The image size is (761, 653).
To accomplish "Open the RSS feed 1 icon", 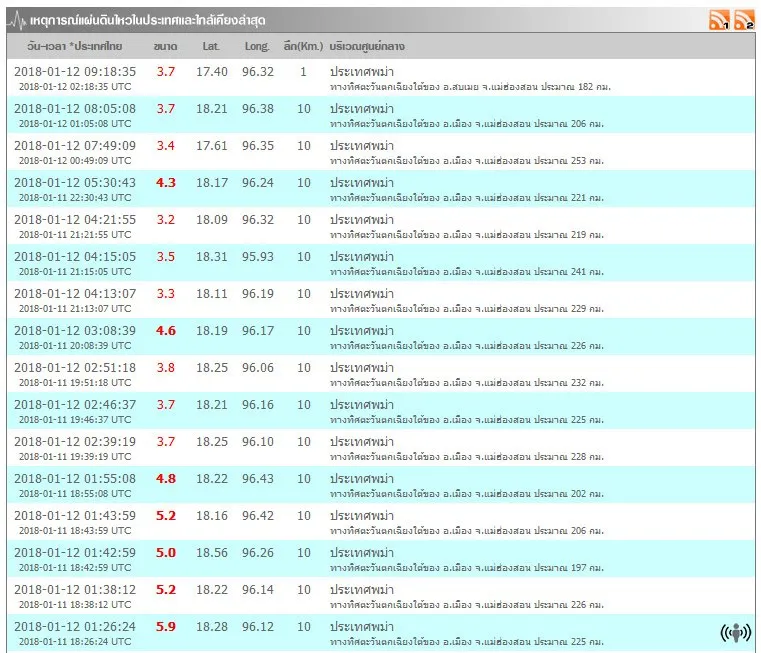I will click(x=719, y=20).
